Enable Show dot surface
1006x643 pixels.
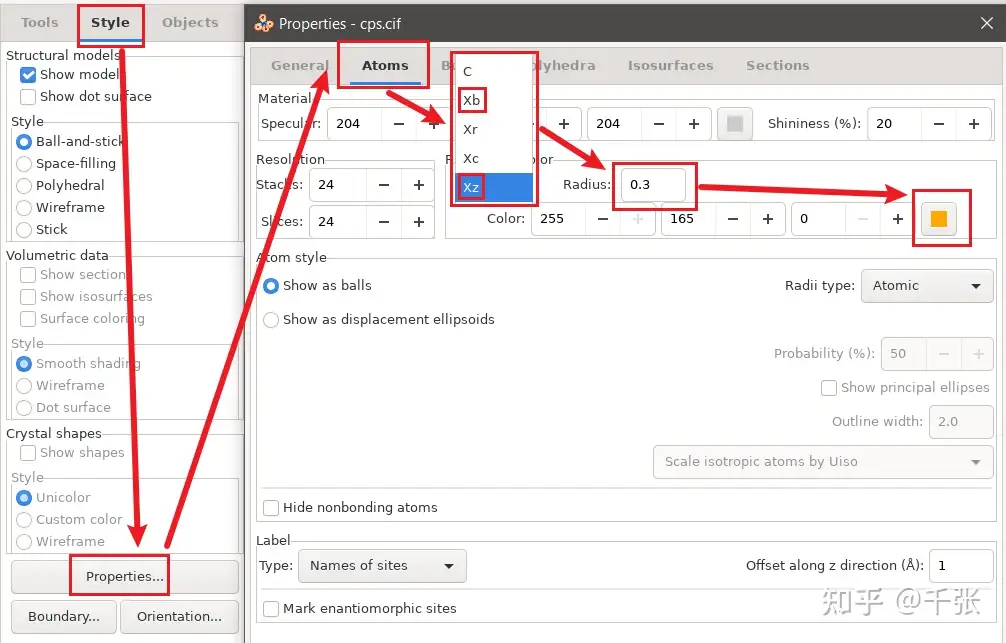point(28,97)
